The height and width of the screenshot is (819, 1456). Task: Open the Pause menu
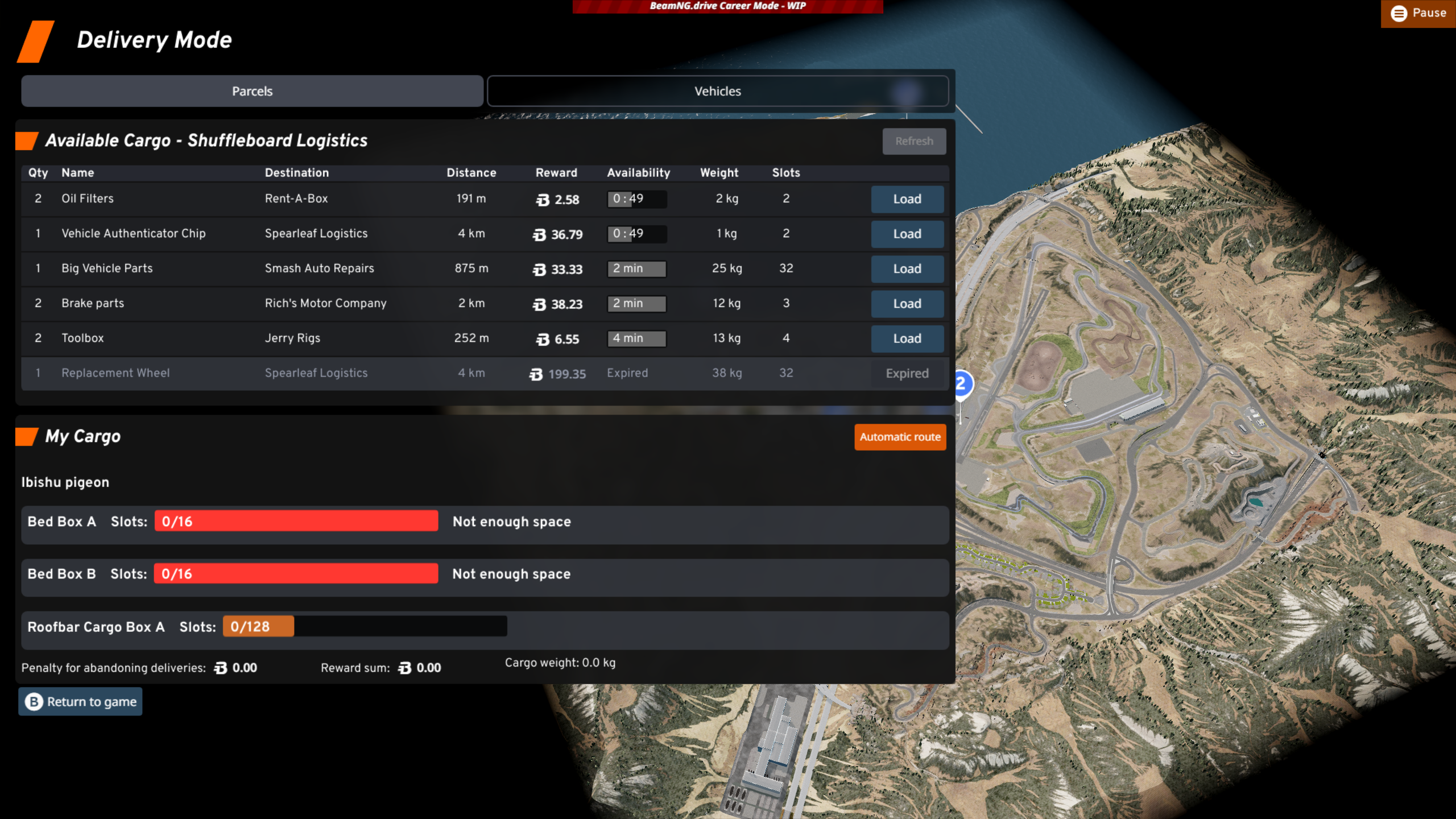coord(1418,13)
